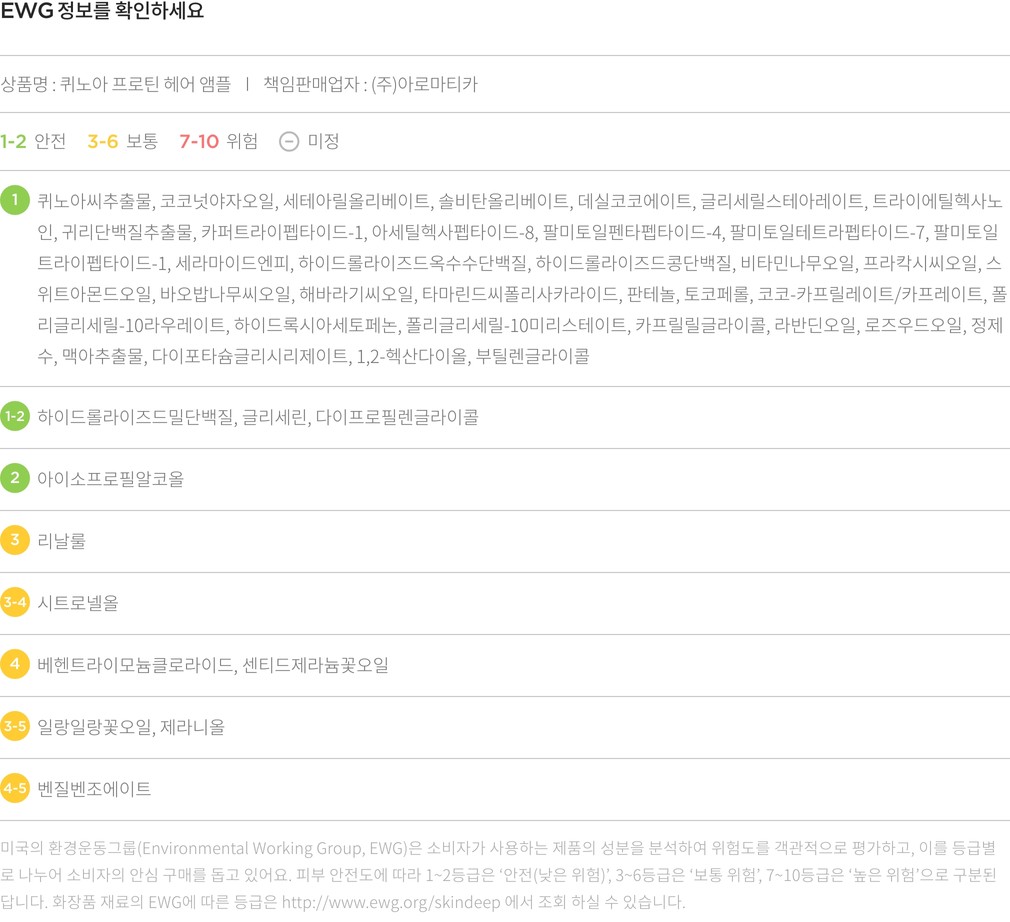Click seller name (주)아로마티카
The height and width of the screenshot is (922, 1010).
coord(424,84)
